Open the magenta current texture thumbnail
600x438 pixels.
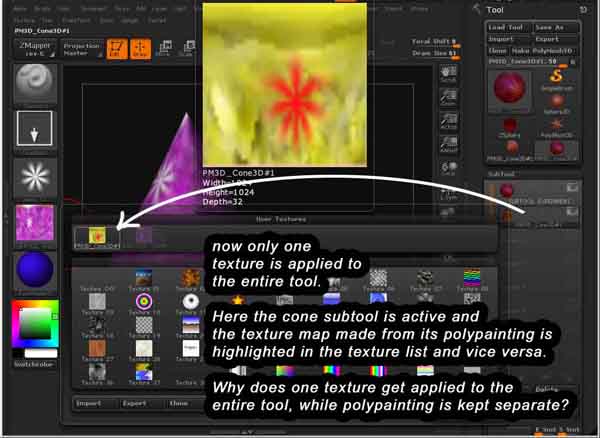(x=35, y=223)
